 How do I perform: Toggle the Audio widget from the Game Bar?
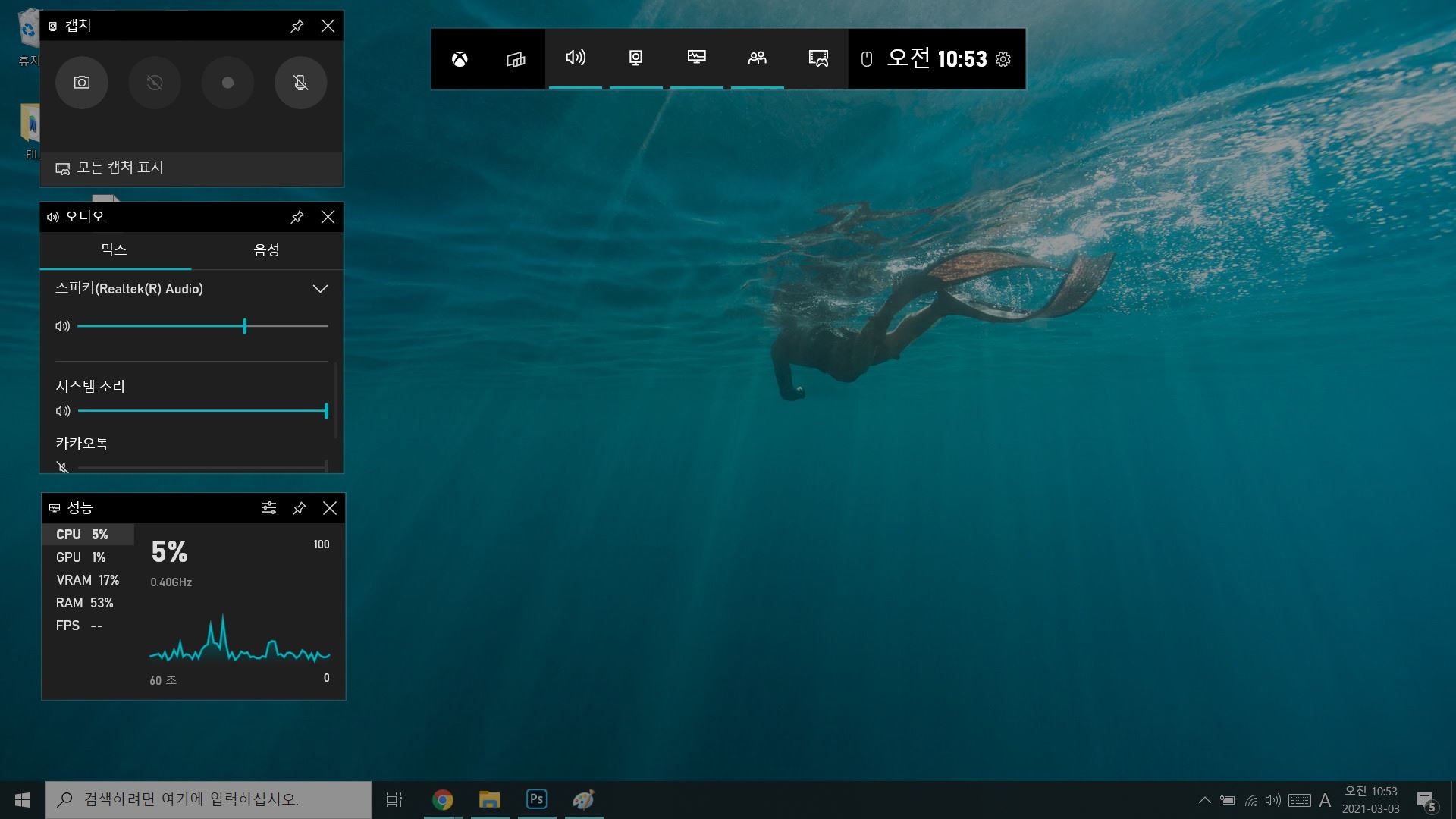pos(576,58)
